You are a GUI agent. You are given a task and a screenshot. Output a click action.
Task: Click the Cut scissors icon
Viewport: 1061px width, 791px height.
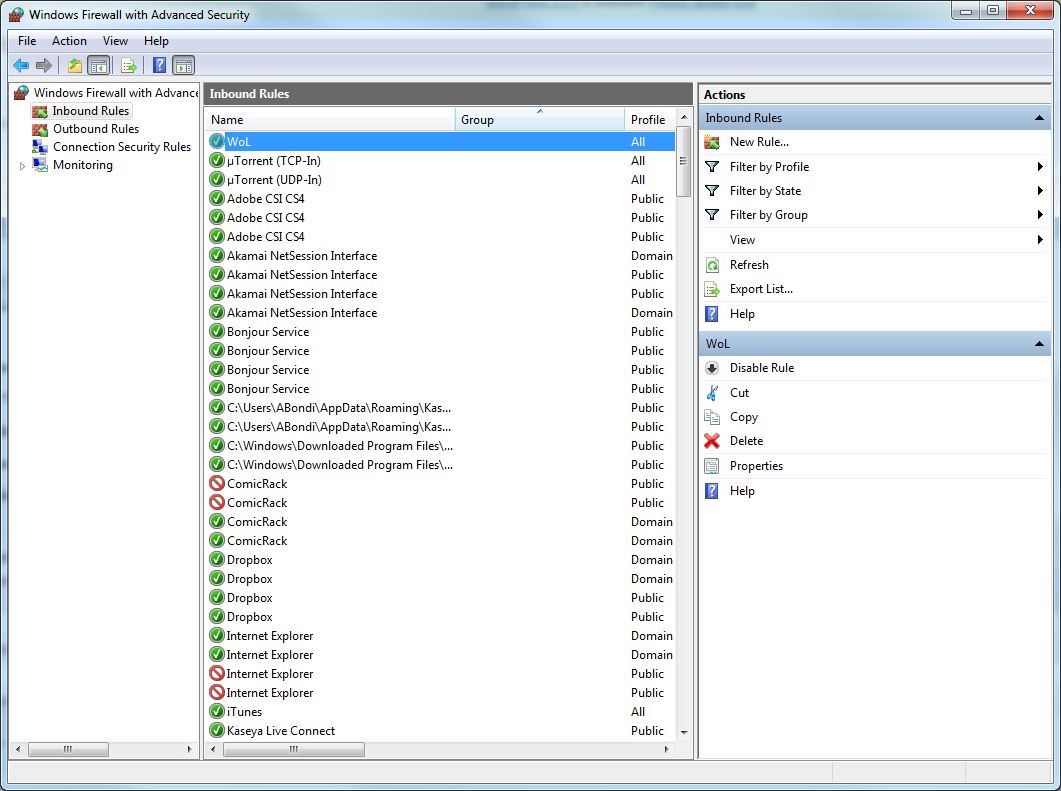pyautogui.click(x=712, y=392)
